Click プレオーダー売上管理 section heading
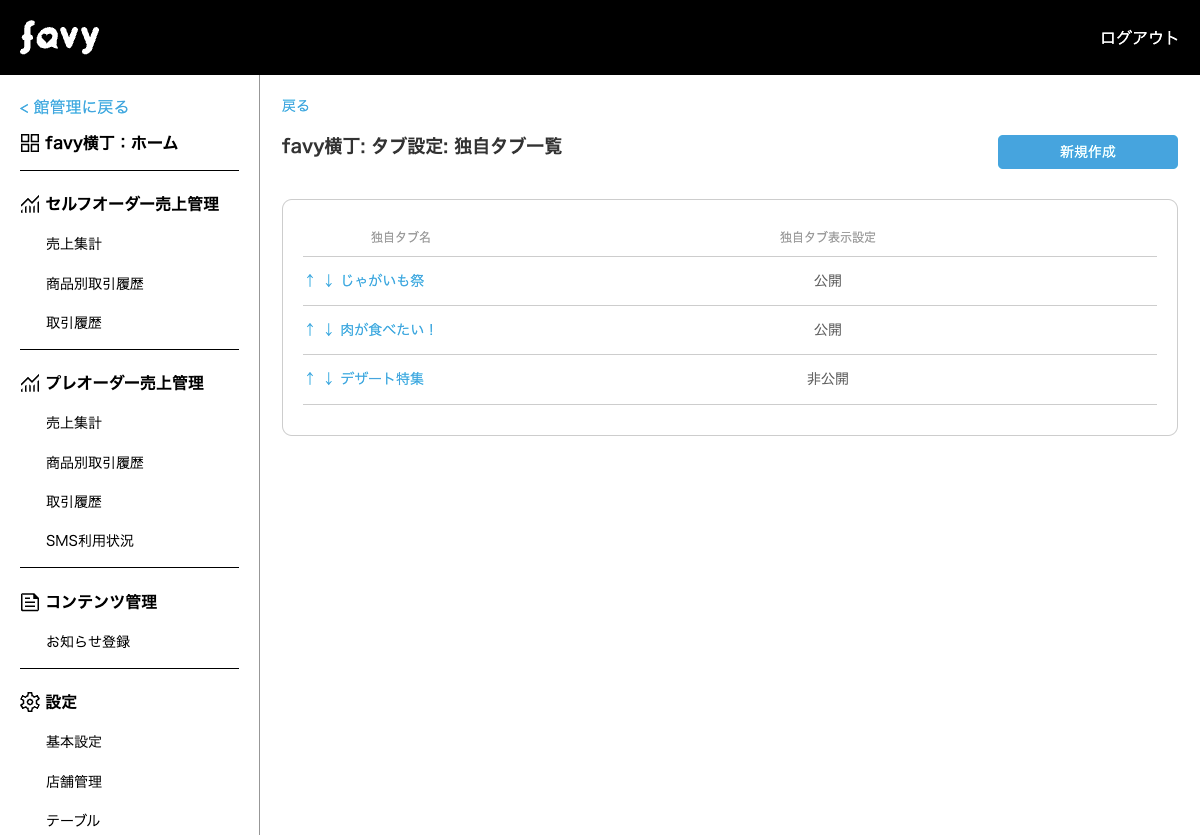This screenshot has width=1200, height=835. tap(125, 383)
